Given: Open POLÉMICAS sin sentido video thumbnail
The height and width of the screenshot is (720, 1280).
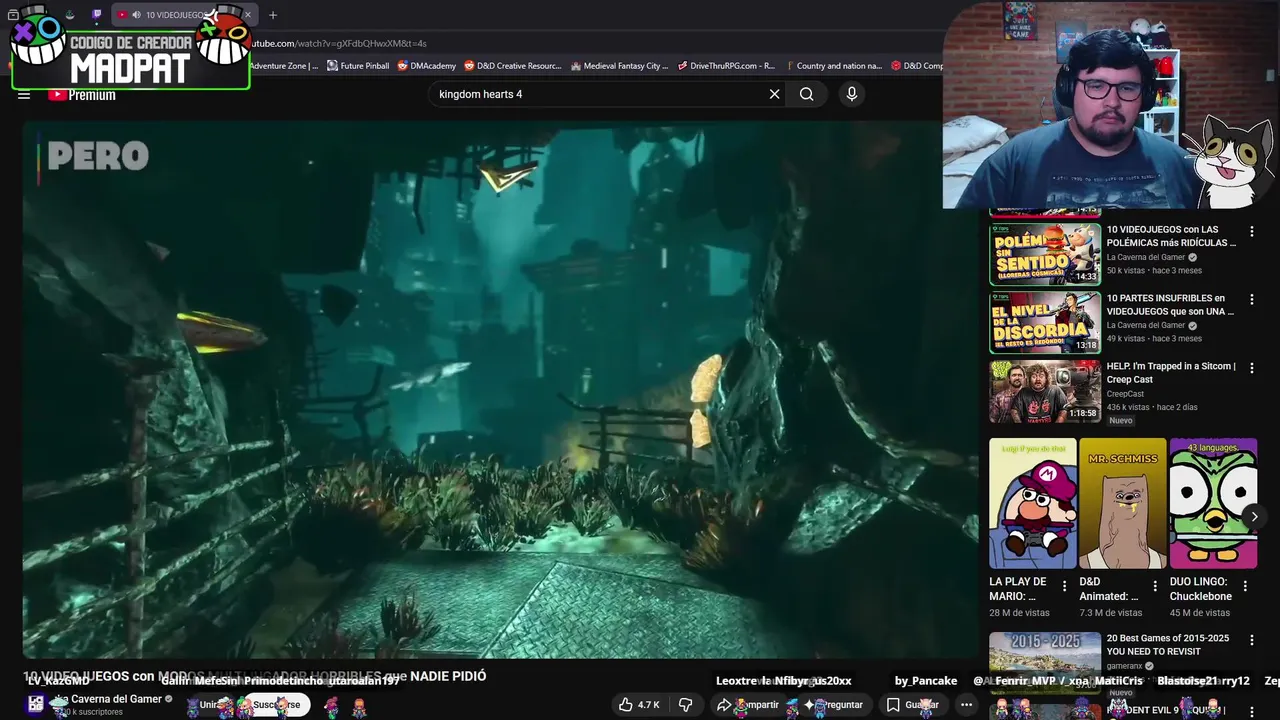Looking at the screenshot, I should pyautogui.click(x=1045, y=254).
